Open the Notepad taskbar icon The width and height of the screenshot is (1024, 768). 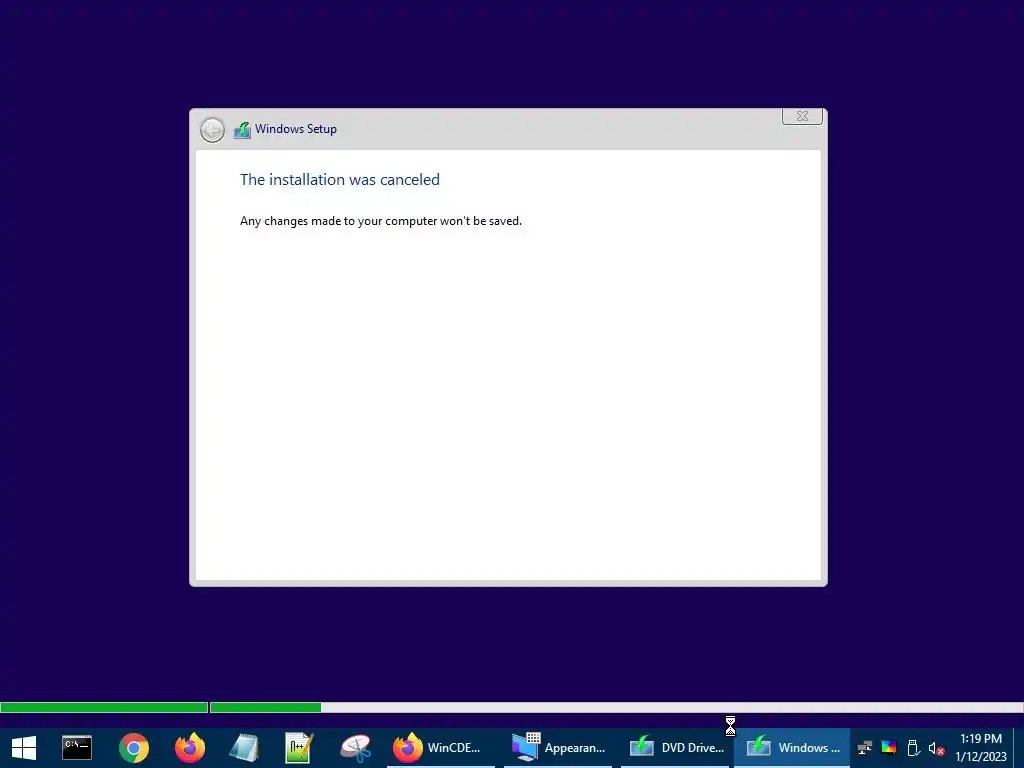244,748
